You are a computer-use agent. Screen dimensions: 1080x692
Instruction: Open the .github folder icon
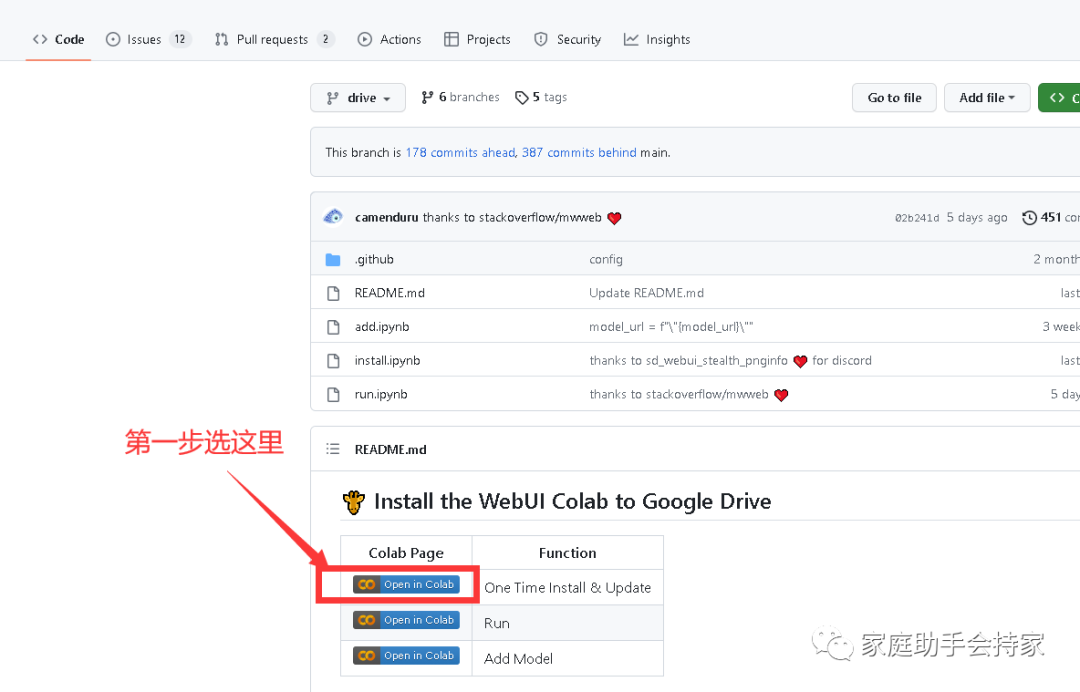[x=333, y=260]
